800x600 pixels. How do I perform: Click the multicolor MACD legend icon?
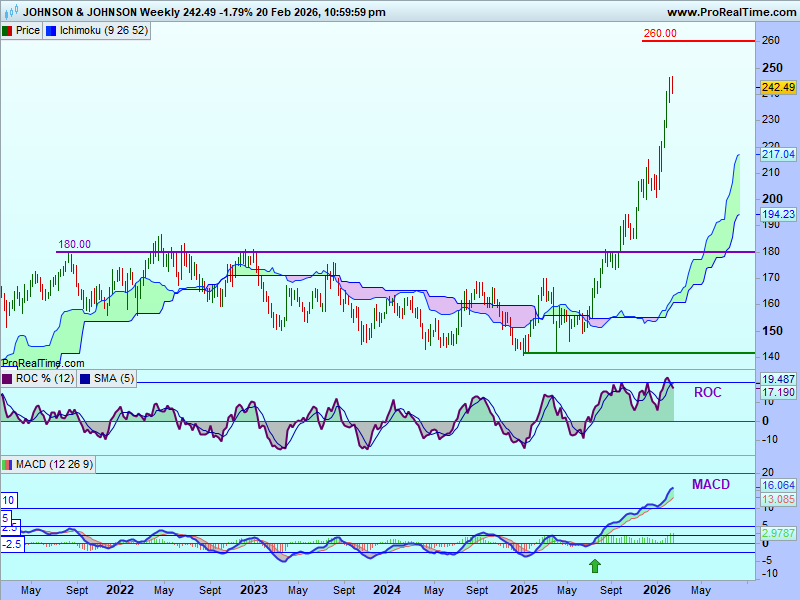click(x=7, y=464)
